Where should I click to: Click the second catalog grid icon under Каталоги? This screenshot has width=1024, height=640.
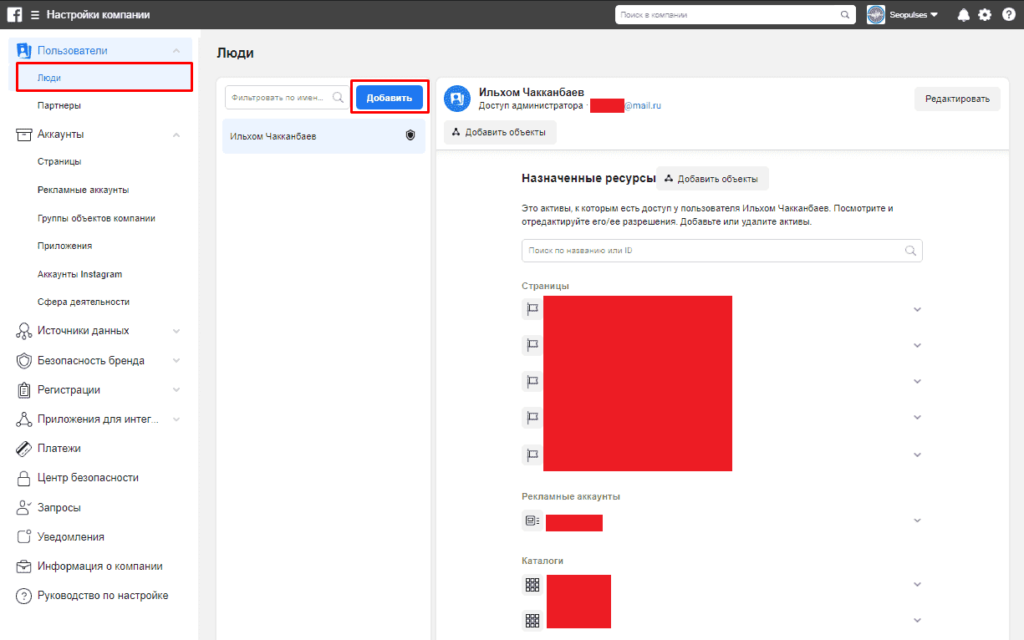coord(532,620)
